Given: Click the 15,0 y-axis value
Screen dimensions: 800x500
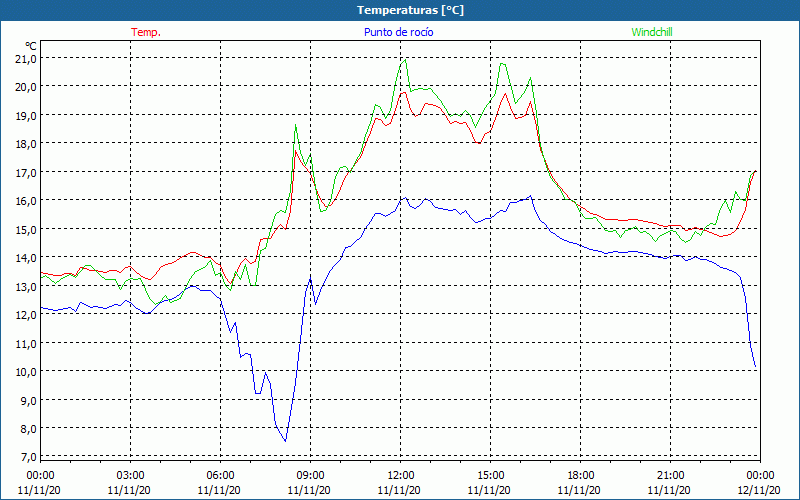Looking at the screenshot, I should click(26, 229).
